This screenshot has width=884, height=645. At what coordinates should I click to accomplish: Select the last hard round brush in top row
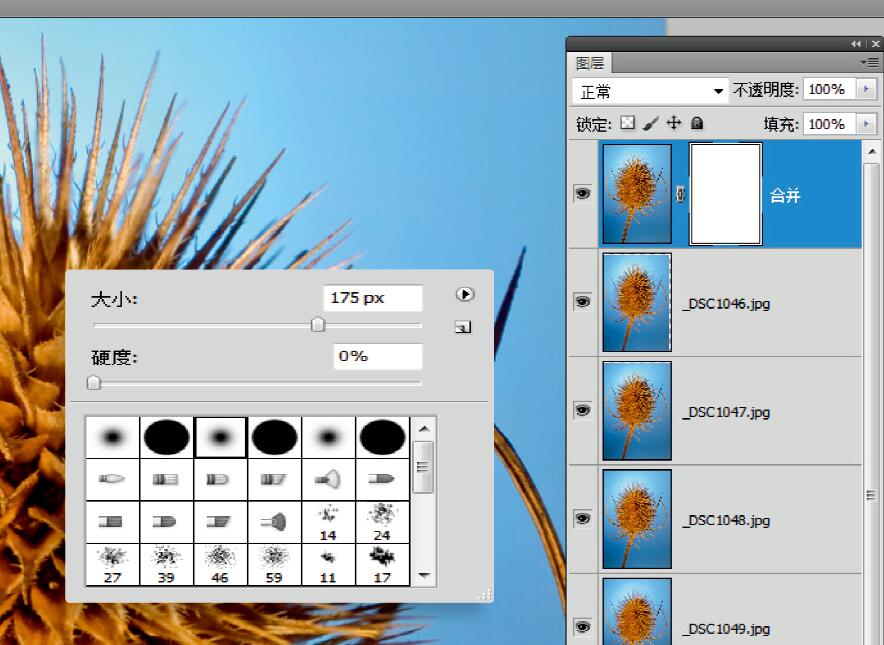point(382,437)
